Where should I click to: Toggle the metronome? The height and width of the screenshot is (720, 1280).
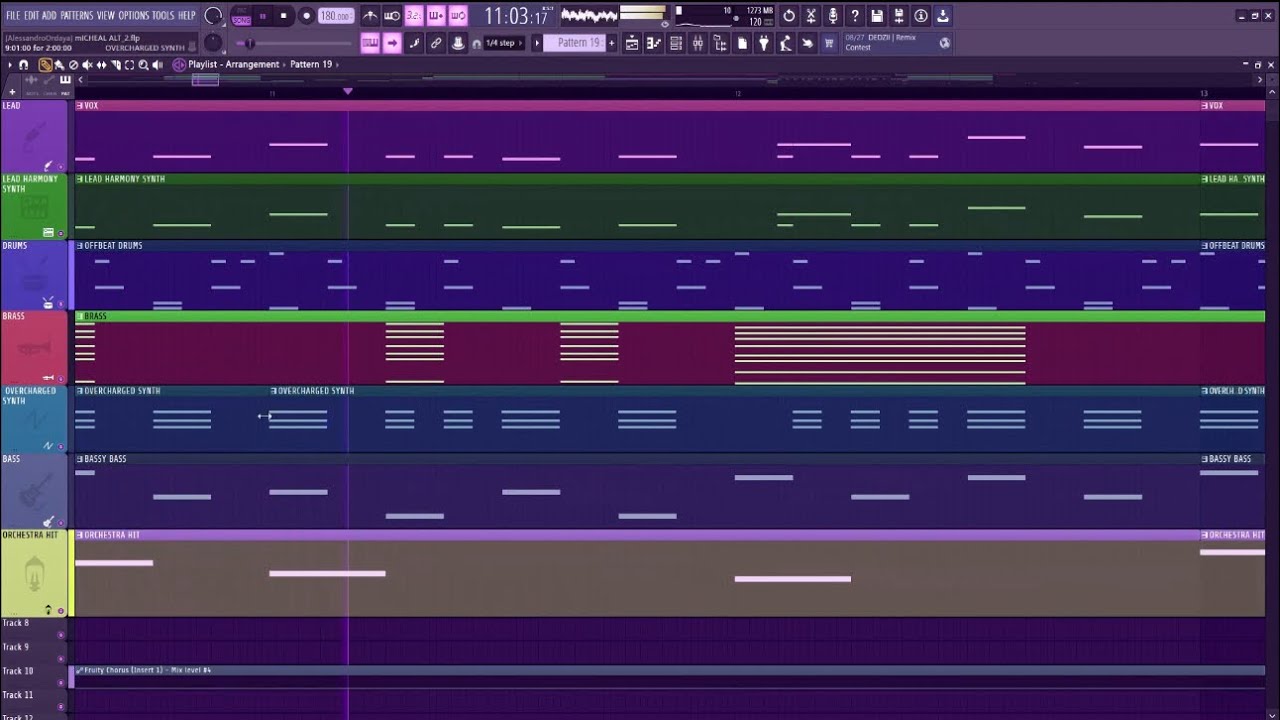(370, 16)
